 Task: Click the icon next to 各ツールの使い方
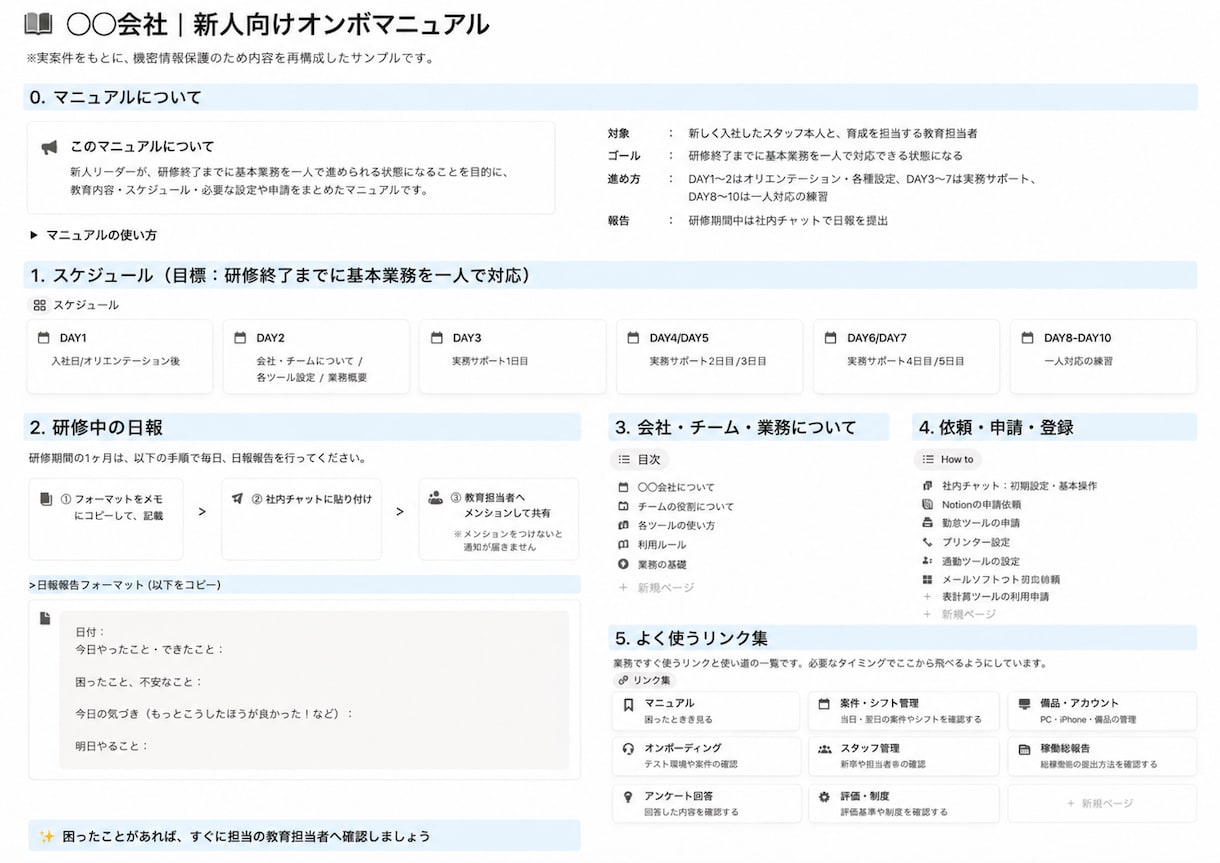click(x=624, y=526)
